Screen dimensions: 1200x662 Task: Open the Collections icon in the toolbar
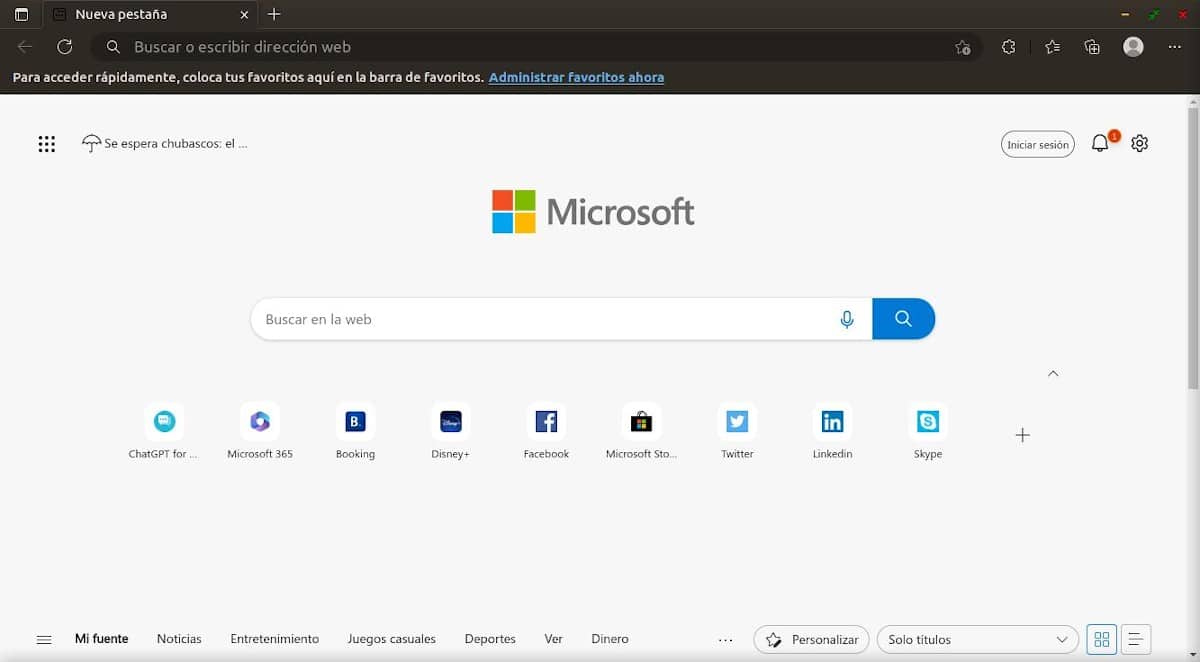[x=1092, y=46]
